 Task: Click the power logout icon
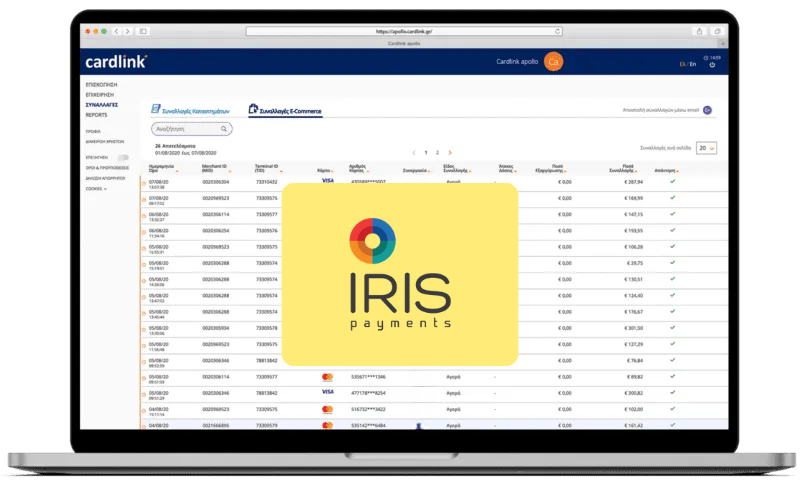712,66
